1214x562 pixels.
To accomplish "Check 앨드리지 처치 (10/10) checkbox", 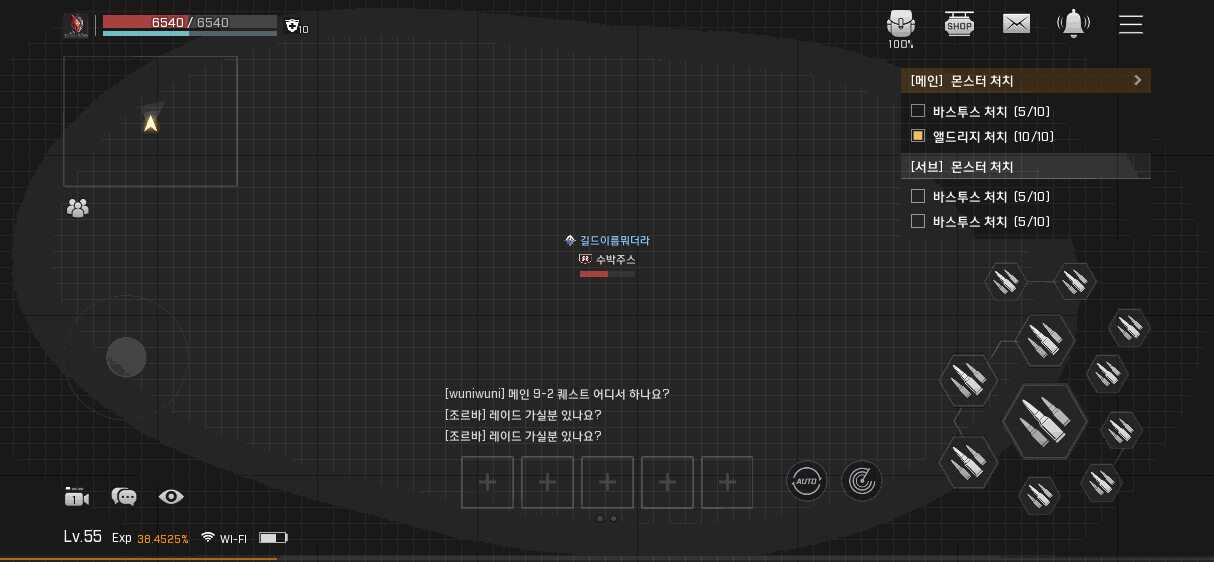I will tap(918, 136).
